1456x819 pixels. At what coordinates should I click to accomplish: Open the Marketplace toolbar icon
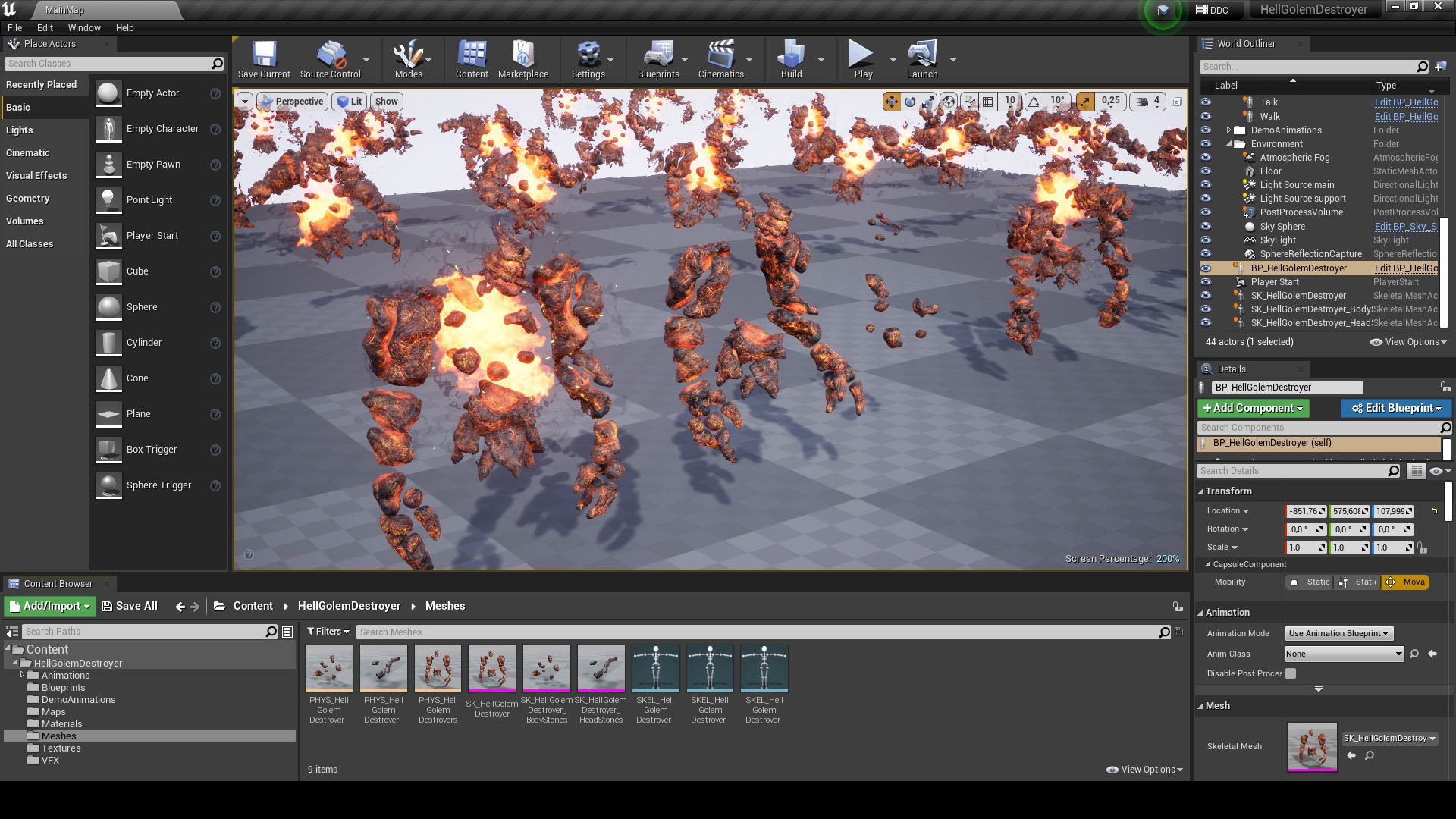(523, 59)
